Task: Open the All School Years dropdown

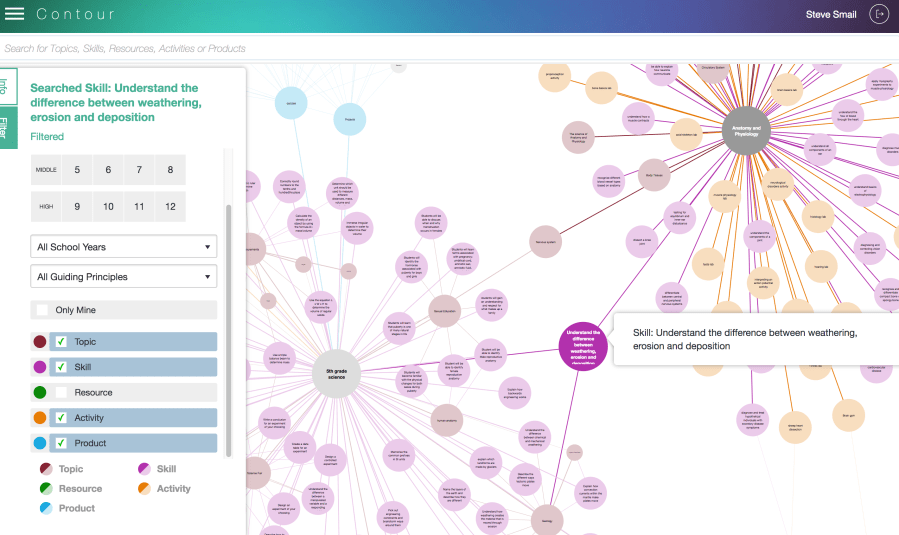Action: (124, 247)
